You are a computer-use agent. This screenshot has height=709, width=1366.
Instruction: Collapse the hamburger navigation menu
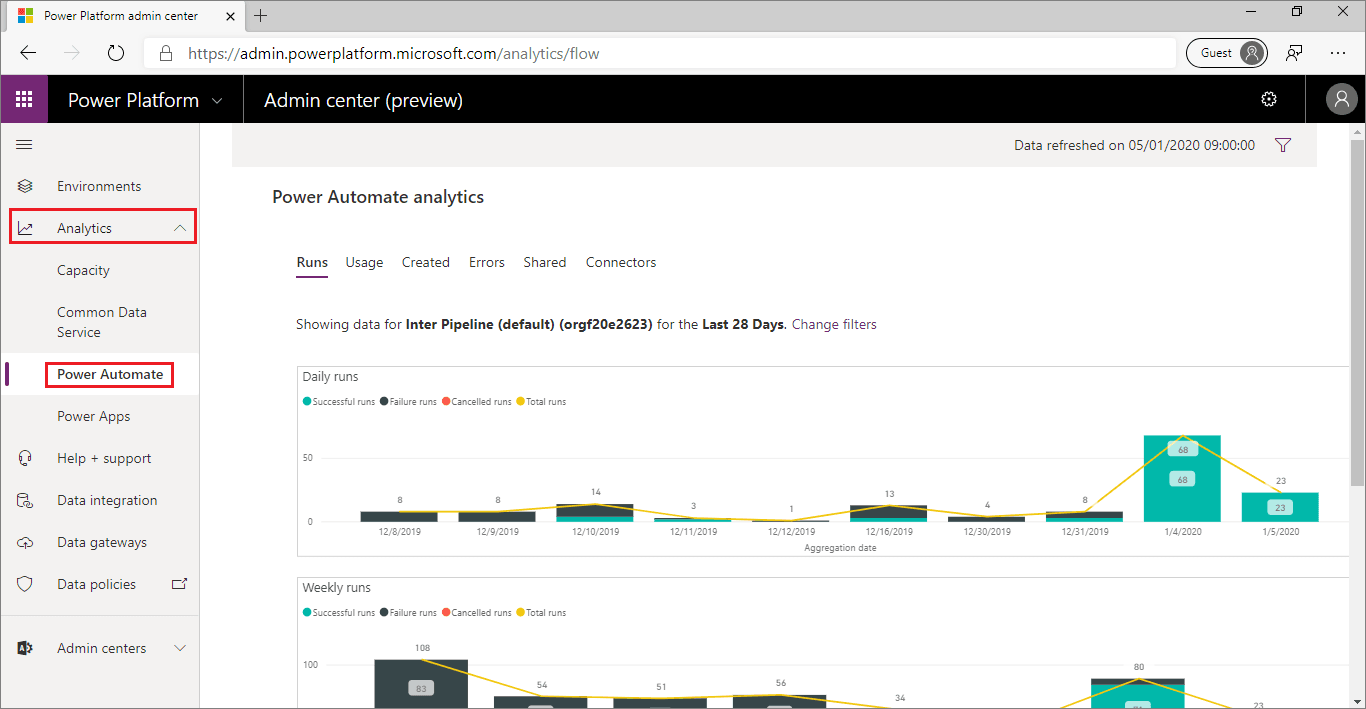pyautogui.click(x=24, y=145)
